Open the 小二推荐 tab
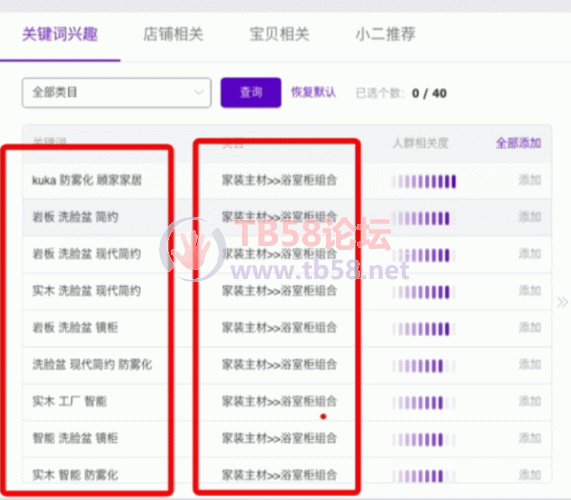This screenshot has width=571, height=500. click(x=385, y=35)
